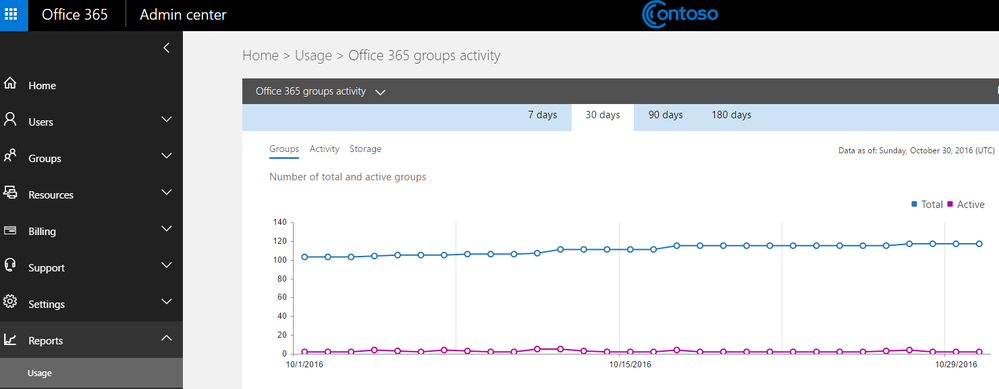Click the 10/29/2016 axis date label

tap(956, 365)
